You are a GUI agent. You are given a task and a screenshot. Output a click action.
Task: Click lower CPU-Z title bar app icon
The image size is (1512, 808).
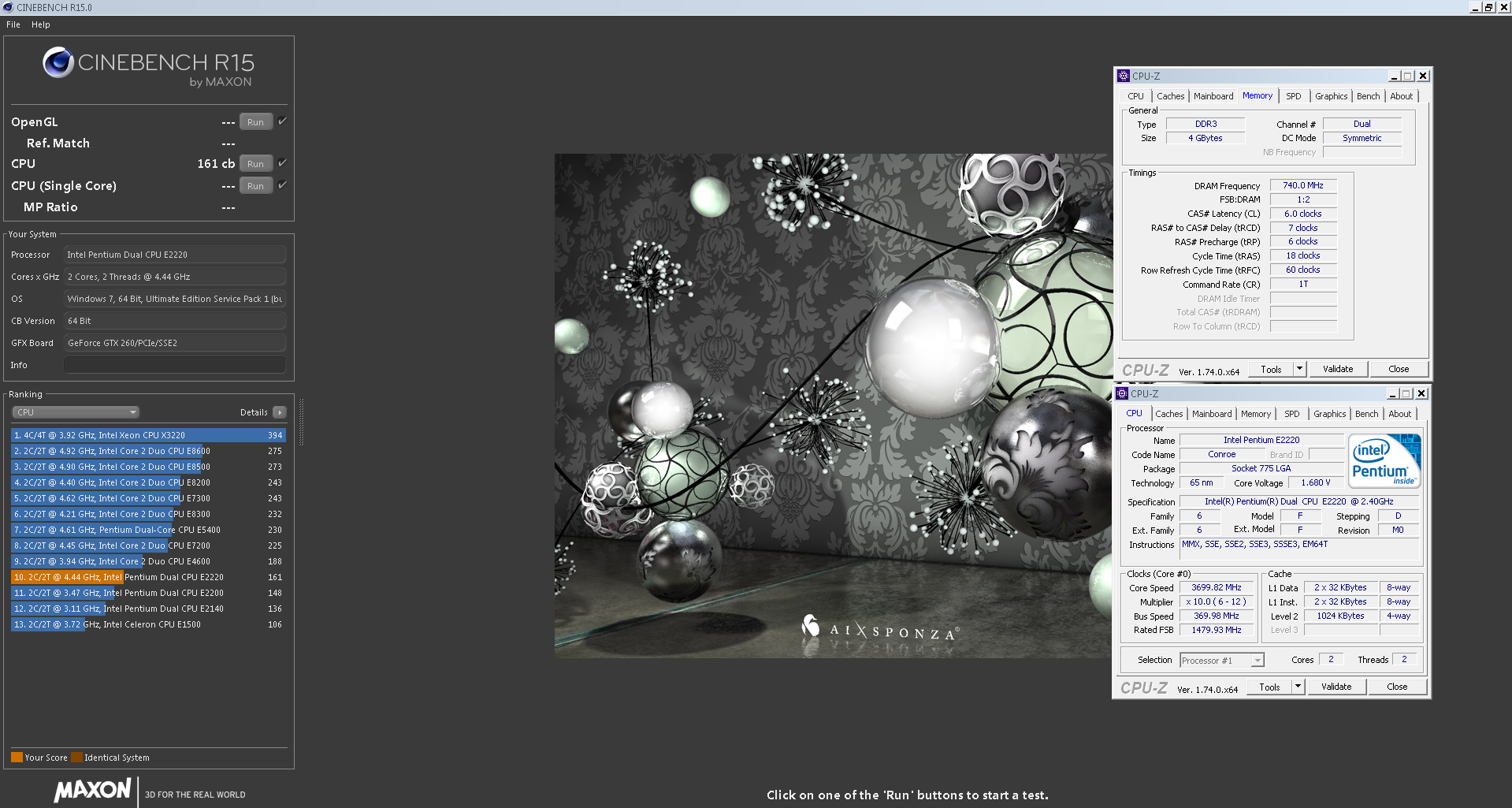click(x=1122, y=393)
